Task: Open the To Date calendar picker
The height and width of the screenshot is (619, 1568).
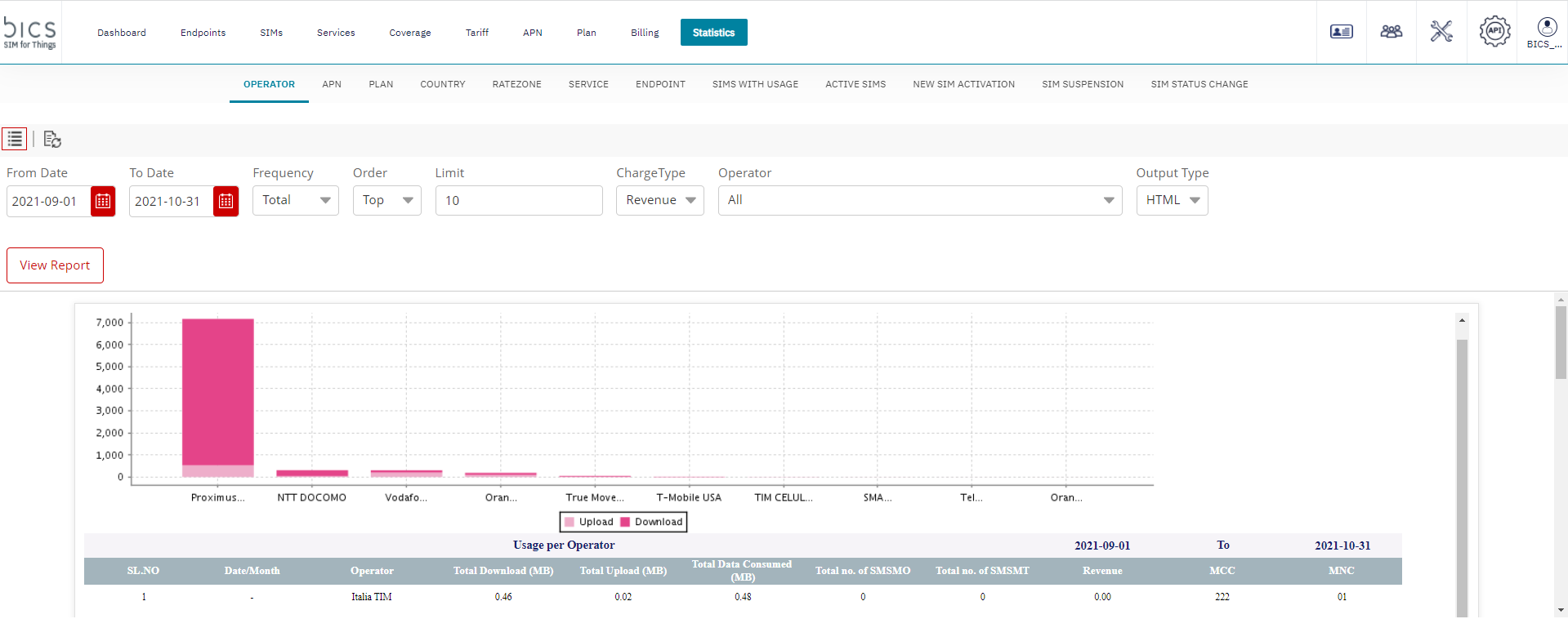Action: [226, 201]
